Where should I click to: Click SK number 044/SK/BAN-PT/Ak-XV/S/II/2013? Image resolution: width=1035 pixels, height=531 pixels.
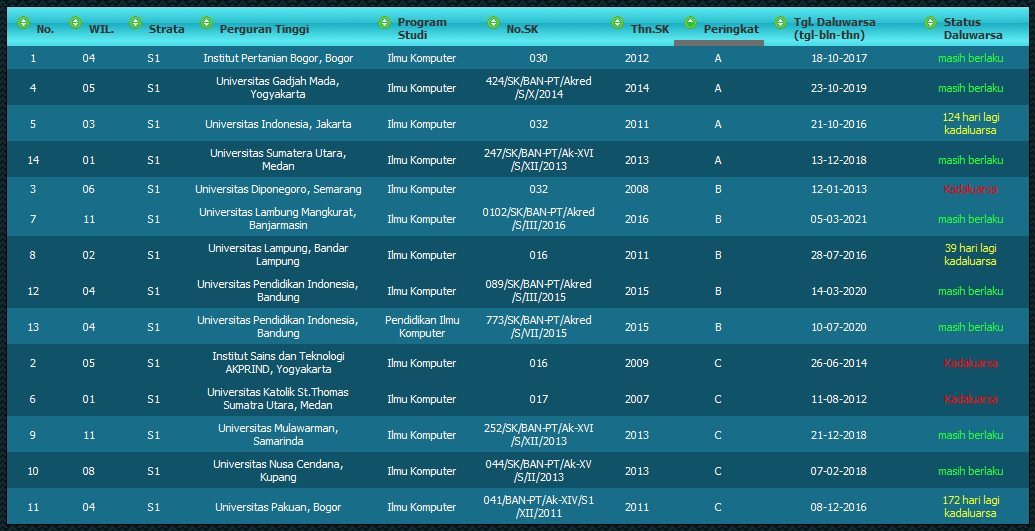(x=538, y=471)
